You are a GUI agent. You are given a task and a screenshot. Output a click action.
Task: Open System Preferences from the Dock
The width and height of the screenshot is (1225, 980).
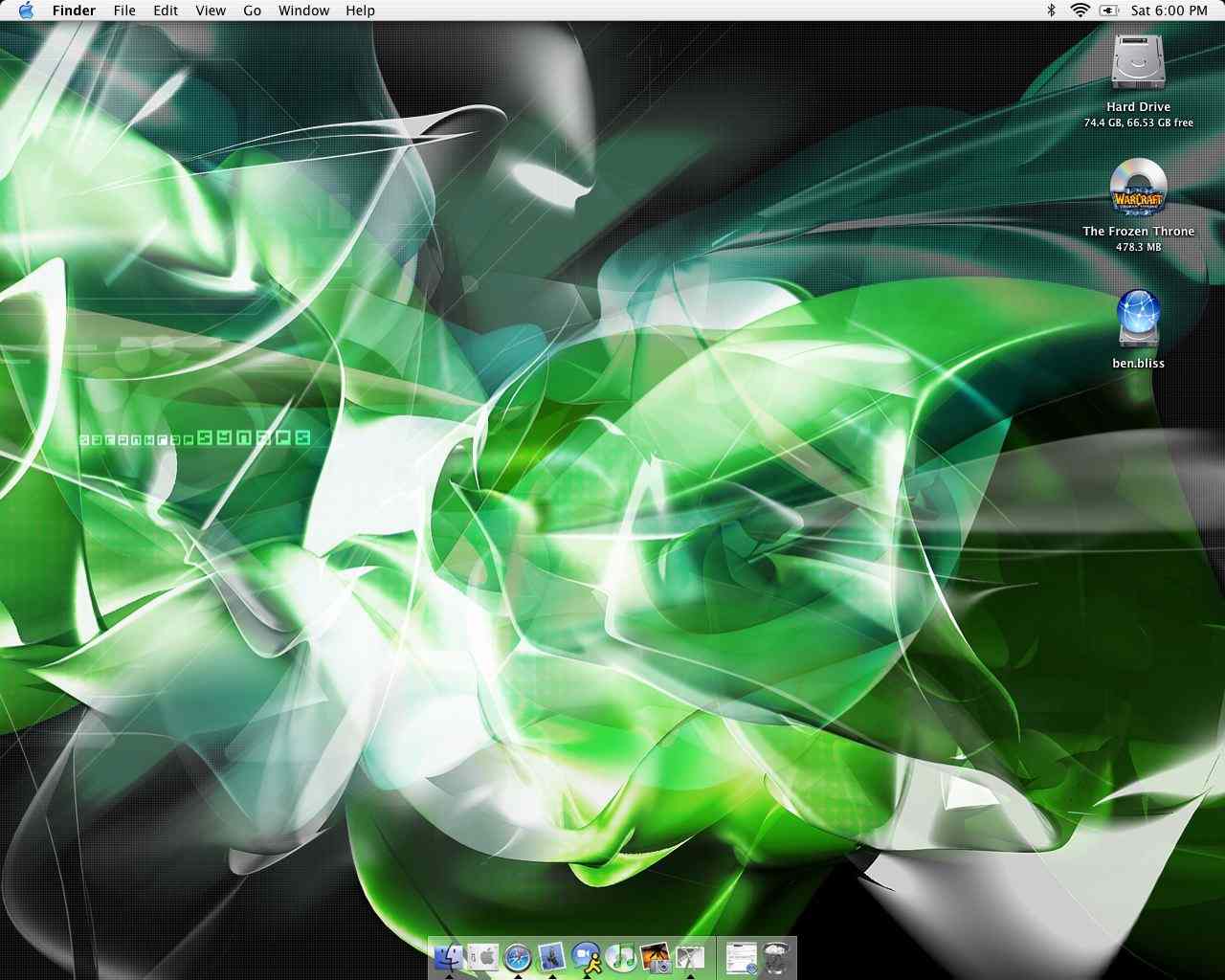[482, 956]
